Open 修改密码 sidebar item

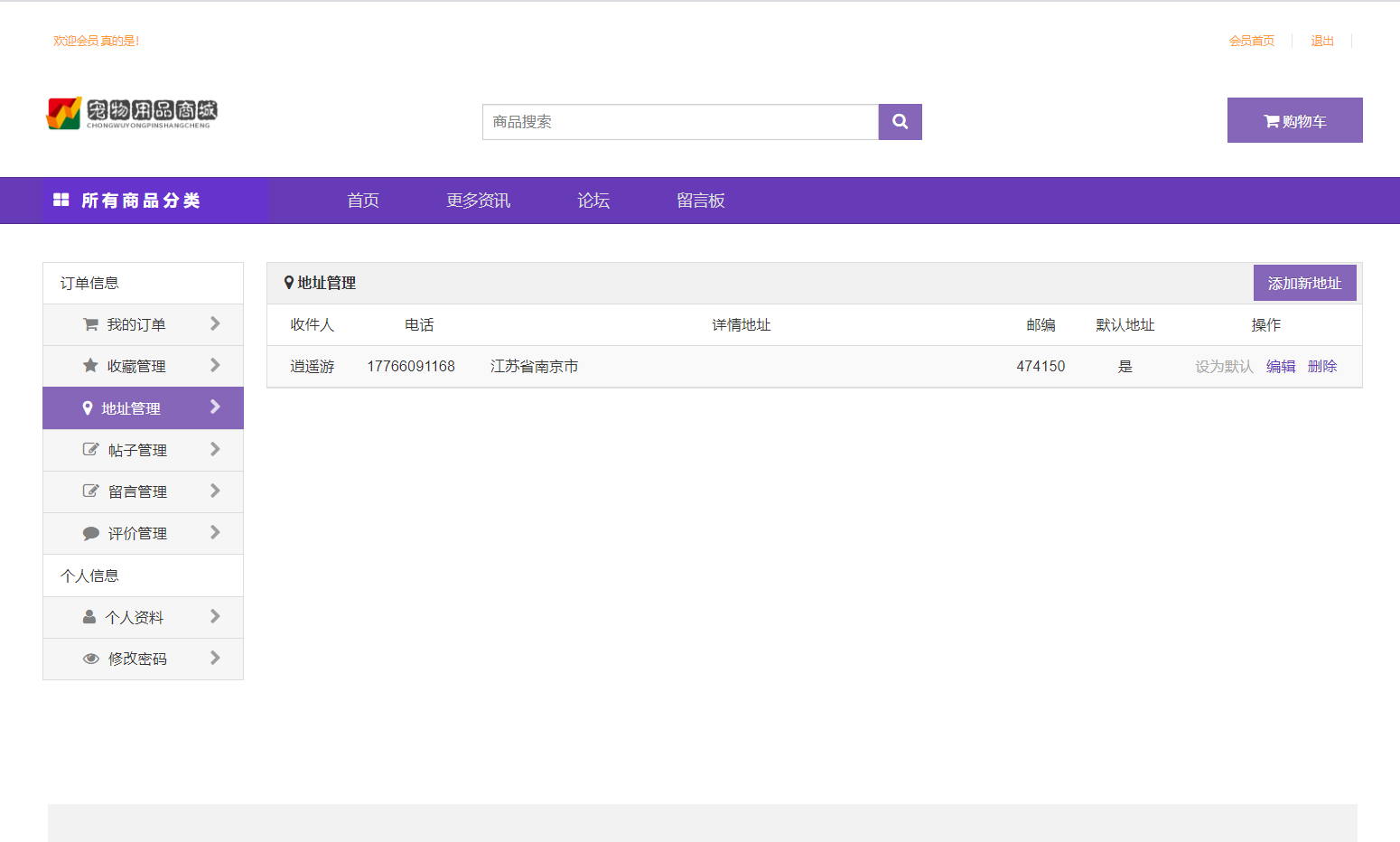143,659
